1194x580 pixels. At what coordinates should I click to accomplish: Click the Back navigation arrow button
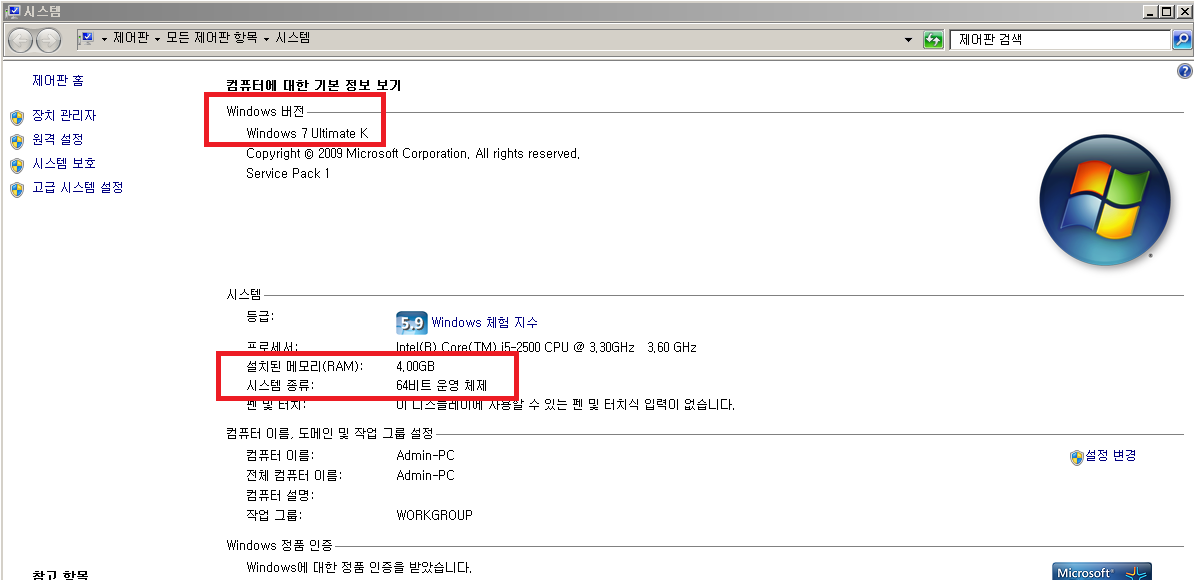(x=21, y=40)
